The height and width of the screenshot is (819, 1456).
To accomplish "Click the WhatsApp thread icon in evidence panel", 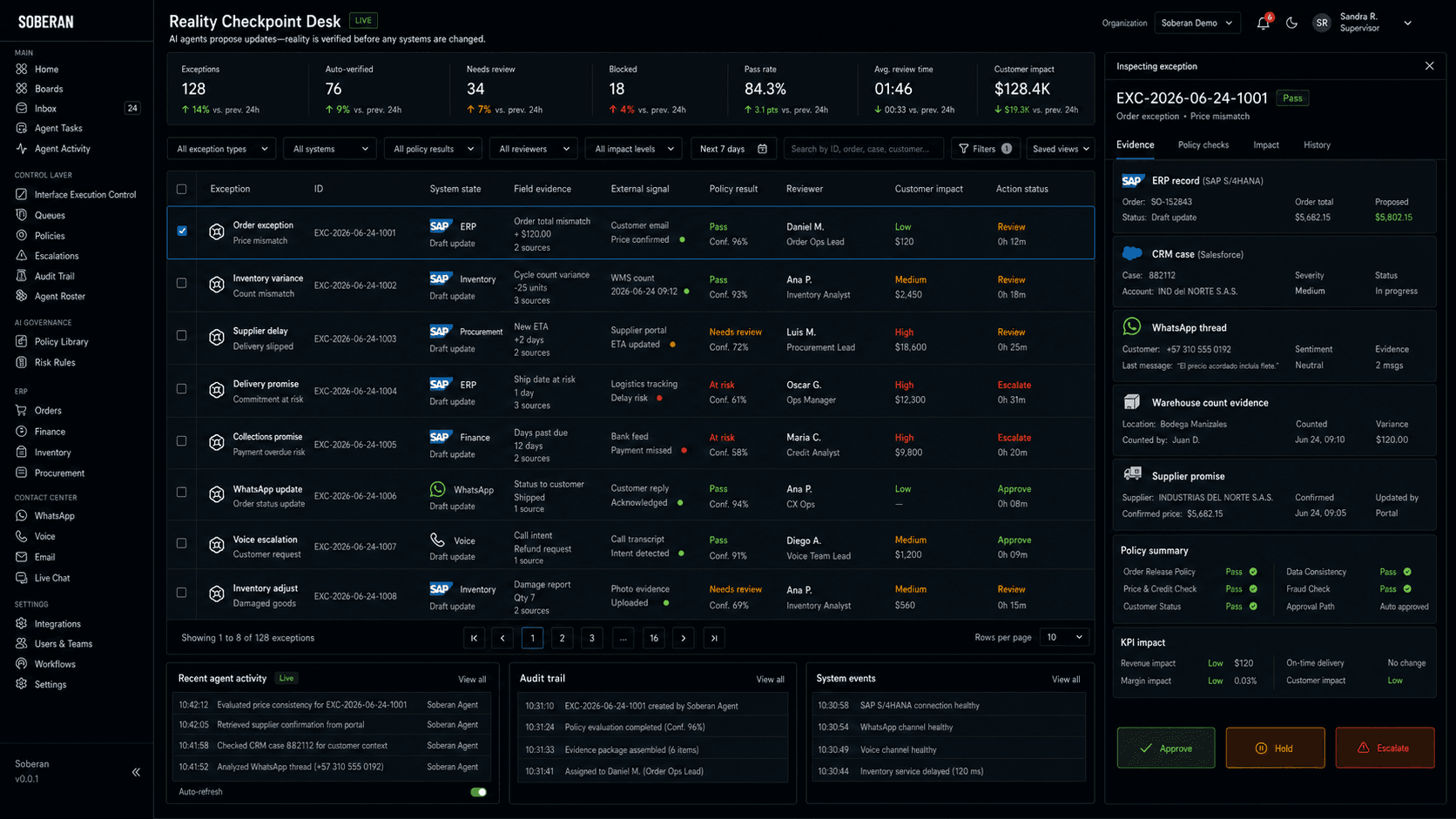I will [x=1132, y=326].
